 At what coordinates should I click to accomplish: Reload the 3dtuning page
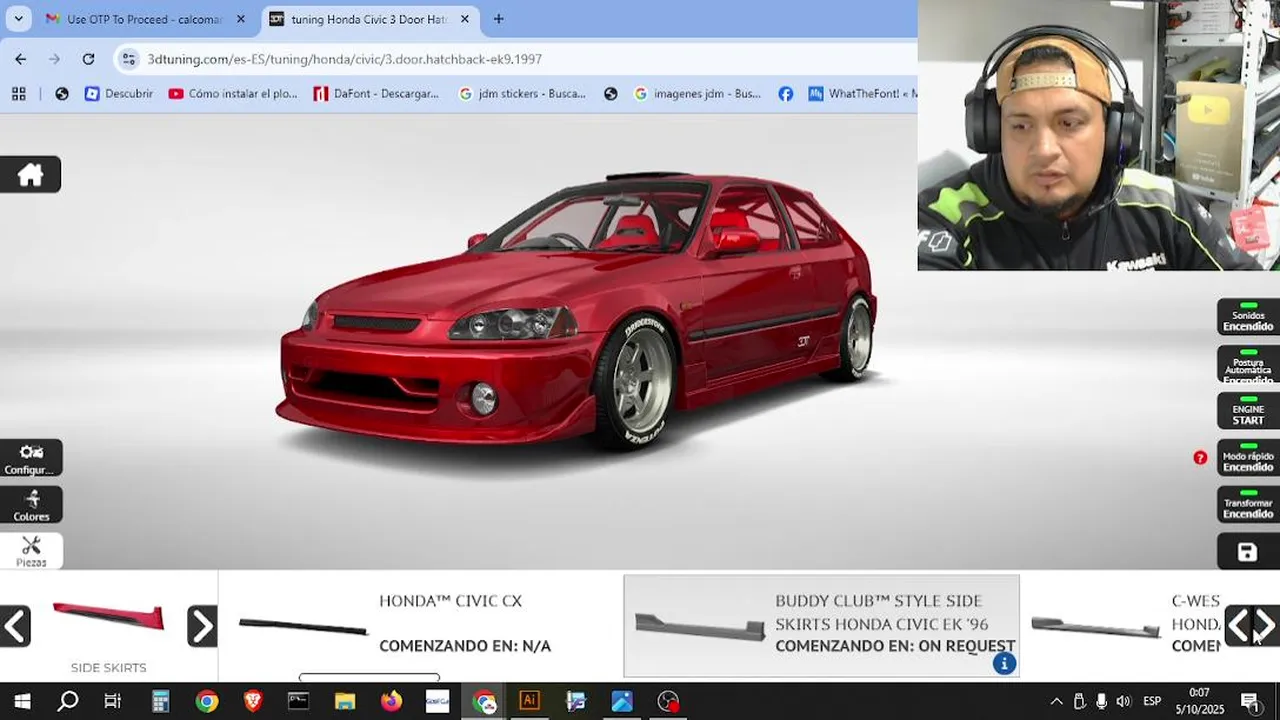coord(88,59)
